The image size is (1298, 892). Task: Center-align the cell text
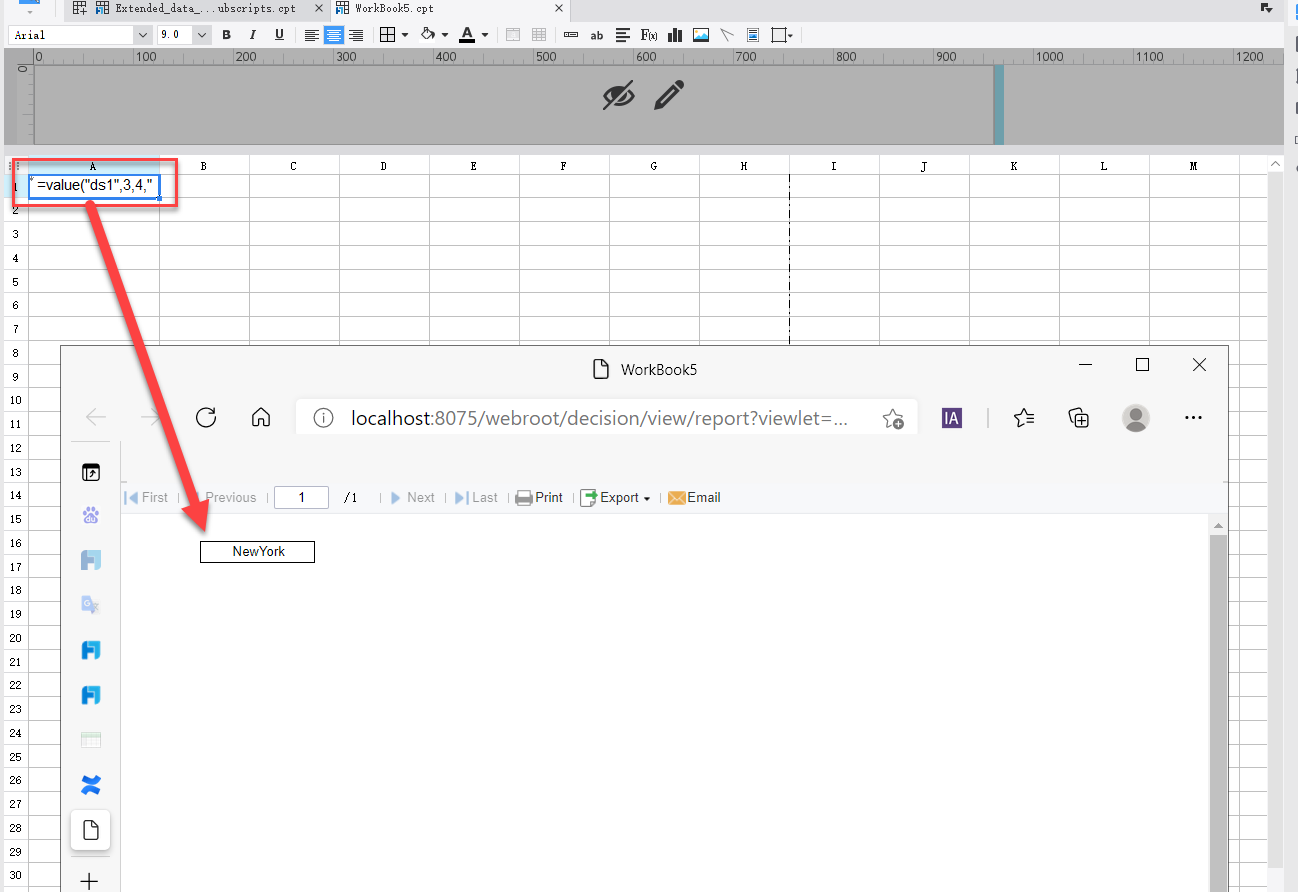point(333,34)
